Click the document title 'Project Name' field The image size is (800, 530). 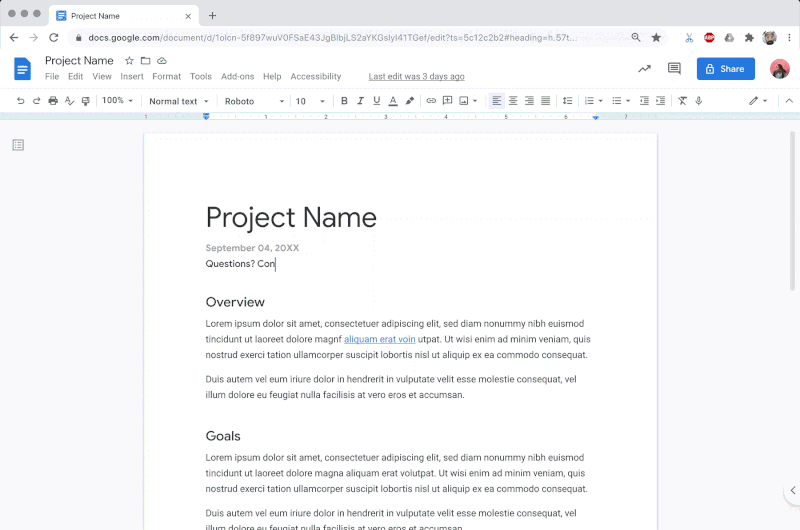click(79, 61)
